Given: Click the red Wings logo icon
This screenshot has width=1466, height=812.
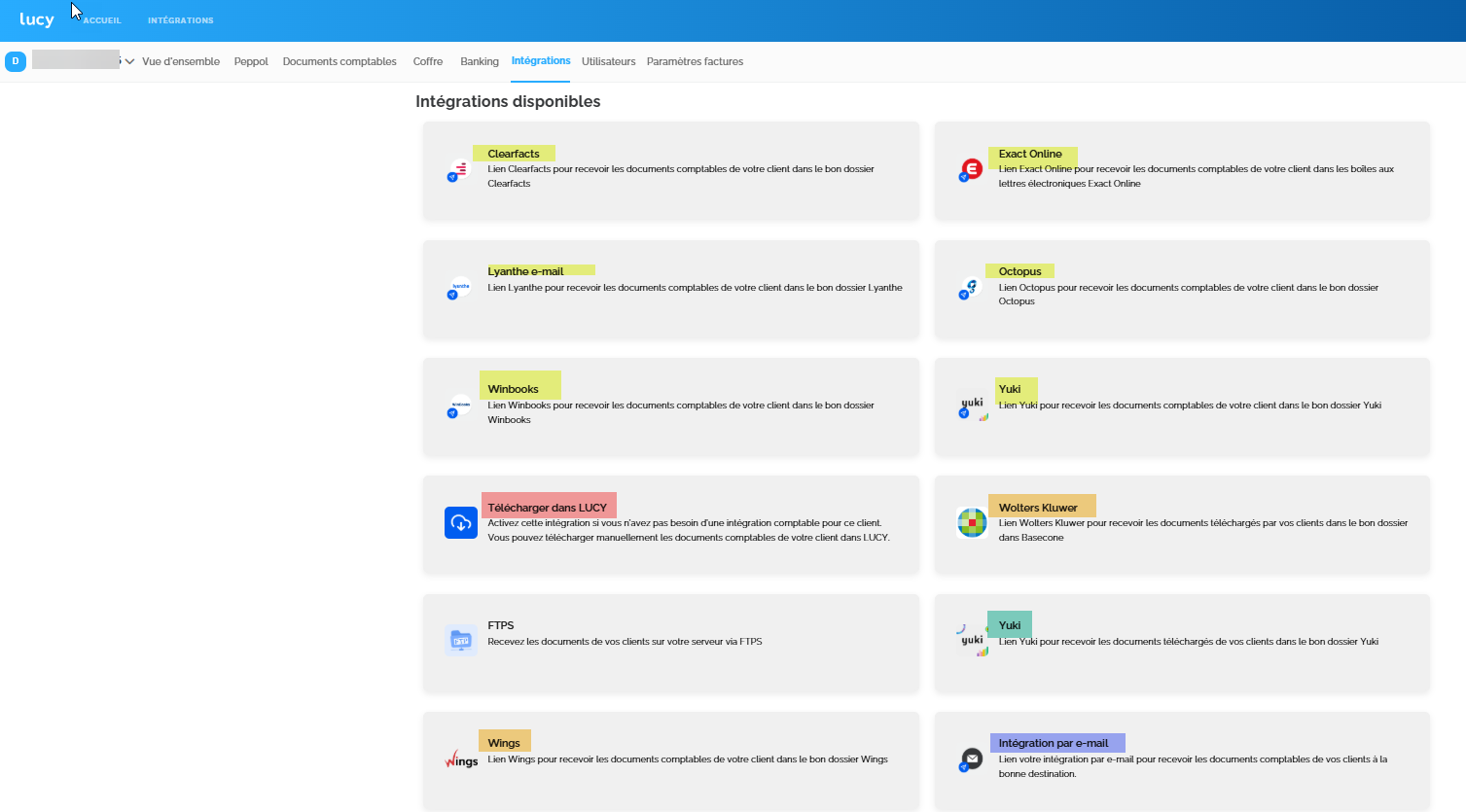Looking at the screenshot, I should pyautogui.click(x=461, y=759).
